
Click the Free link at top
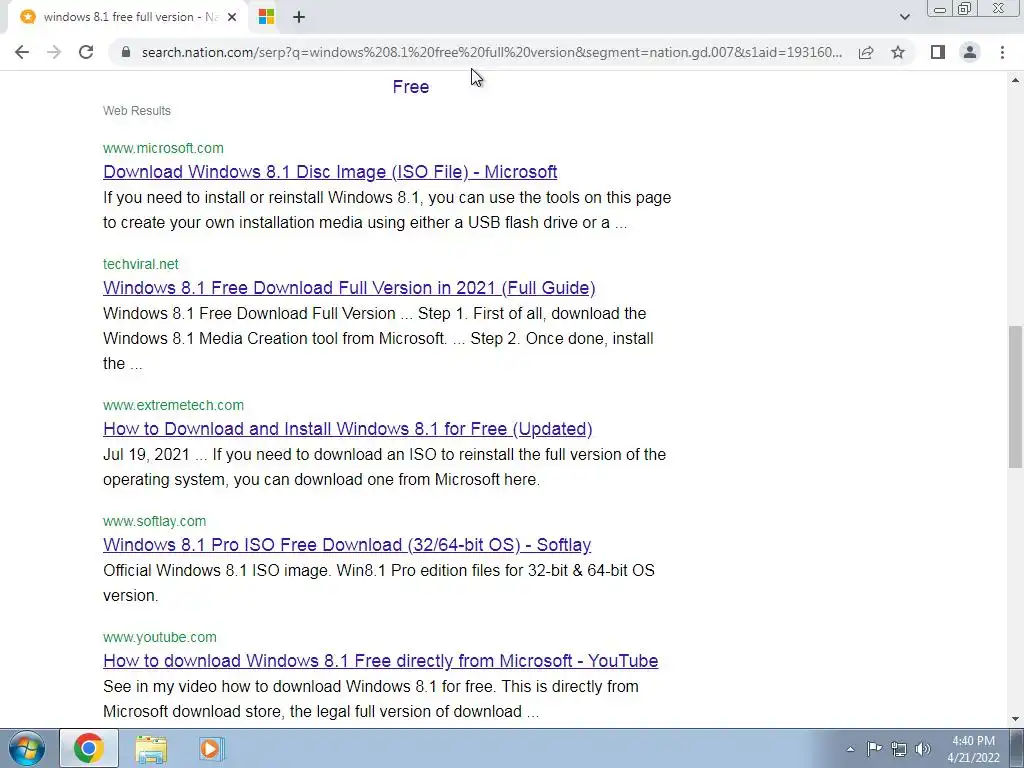click(x=411, y=87)
